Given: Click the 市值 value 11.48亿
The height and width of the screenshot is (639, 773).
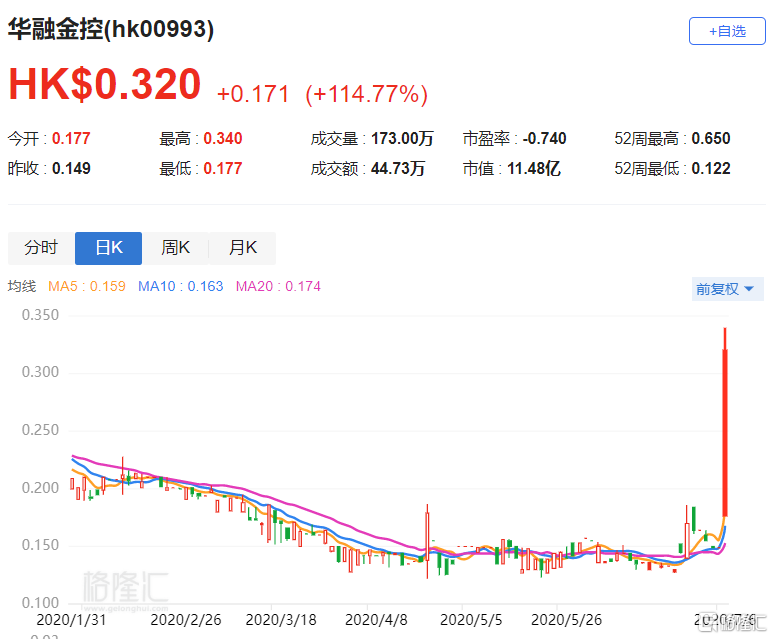Looking at the screenshot, I should [532, 168].
